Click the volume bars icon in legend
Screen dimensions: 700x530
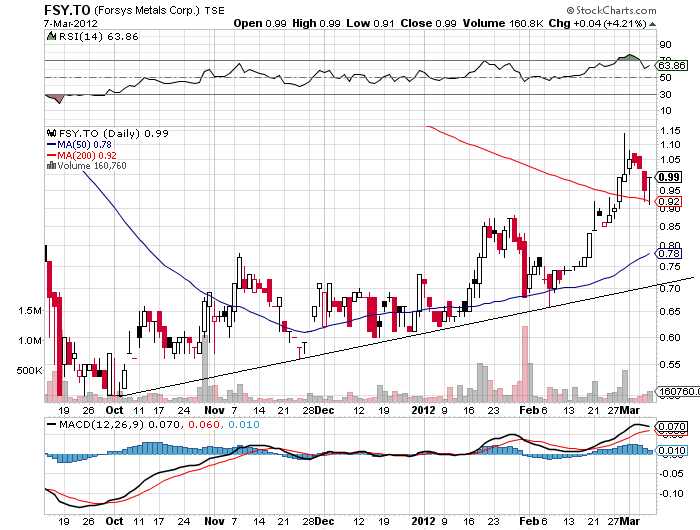pos(51,165)
